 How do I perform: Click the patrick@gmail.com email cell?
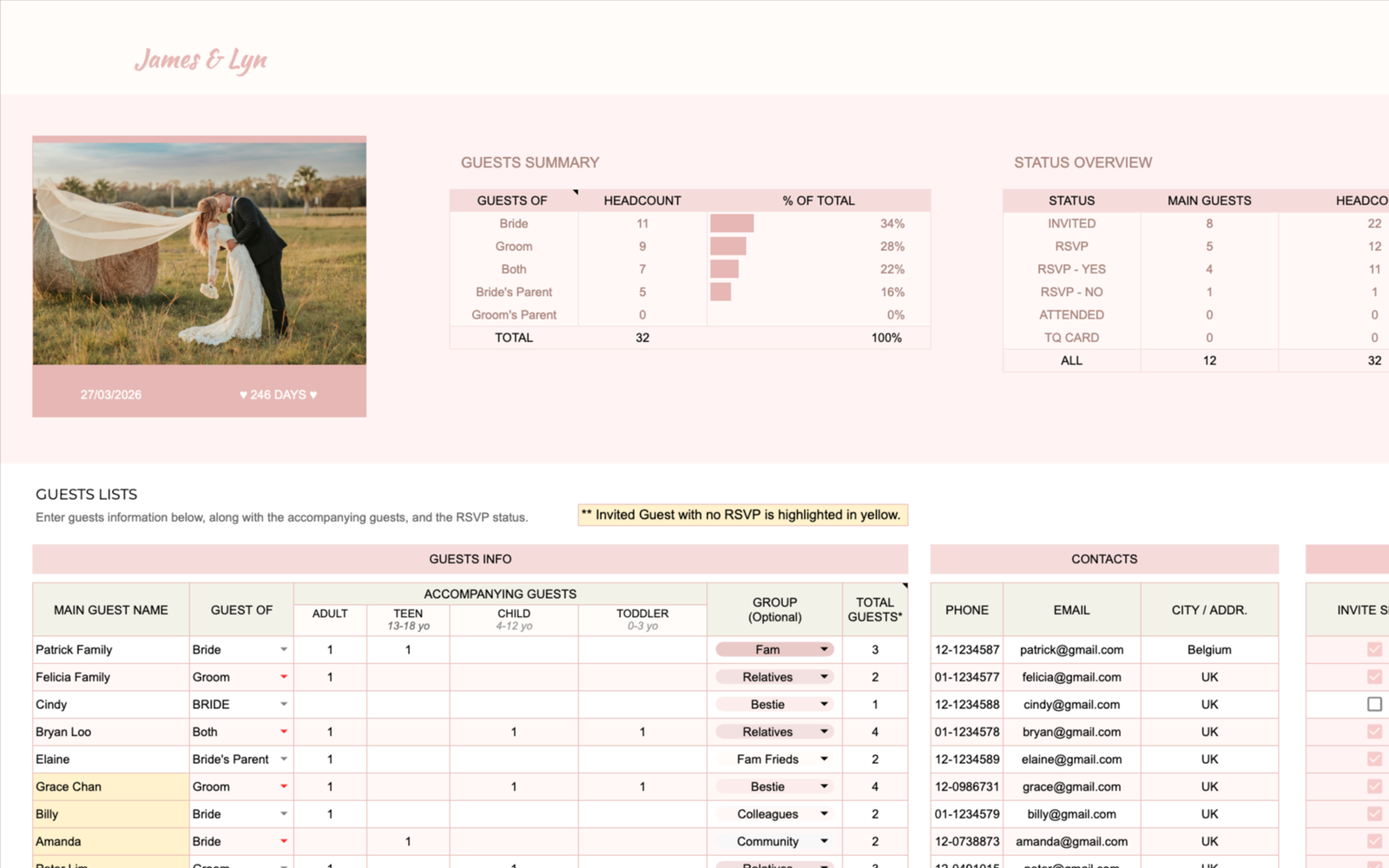tap(1071, 649)
